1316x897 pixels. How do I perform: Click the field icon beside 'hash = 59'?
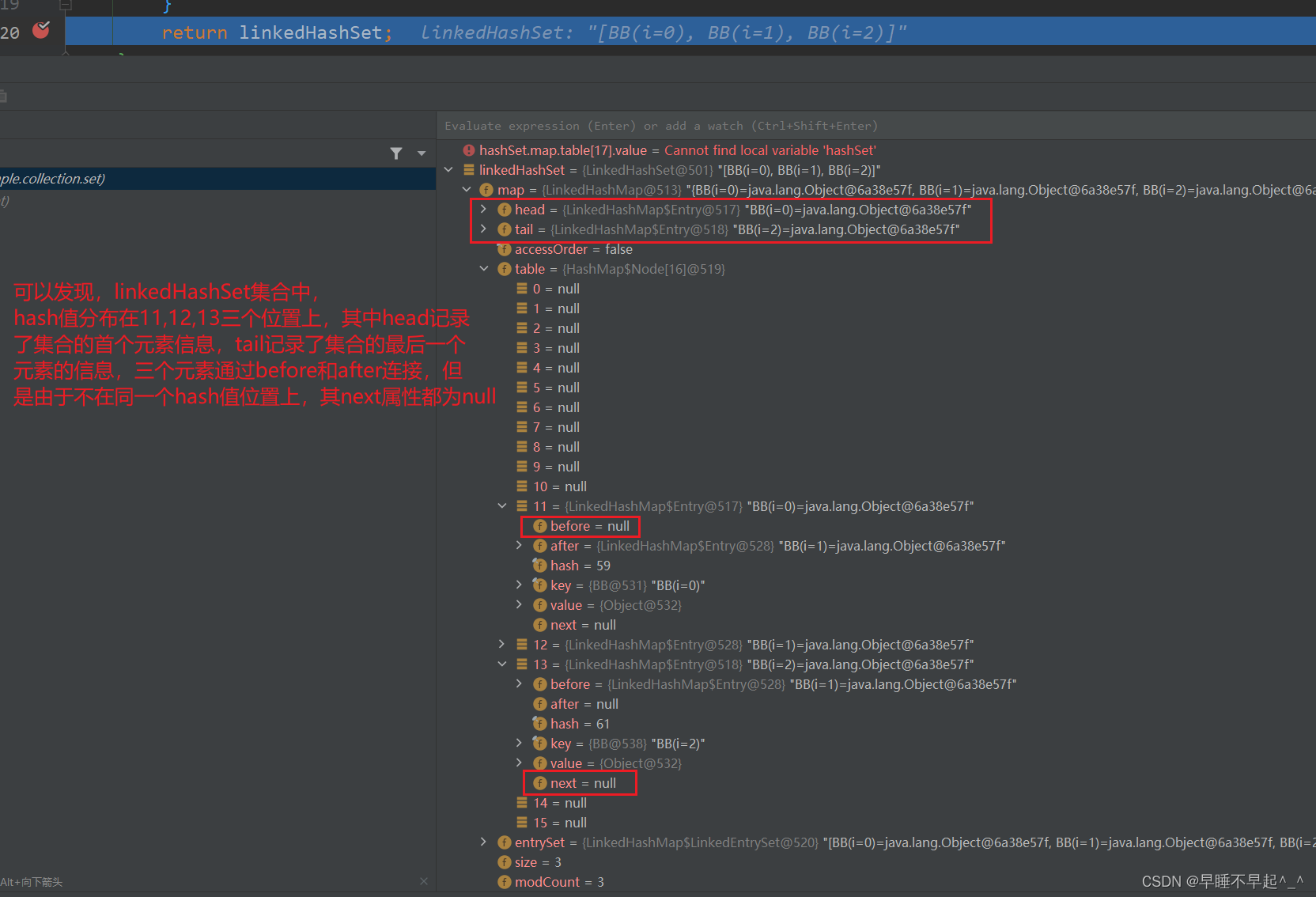pyautogui.click(x=540, y=566)
